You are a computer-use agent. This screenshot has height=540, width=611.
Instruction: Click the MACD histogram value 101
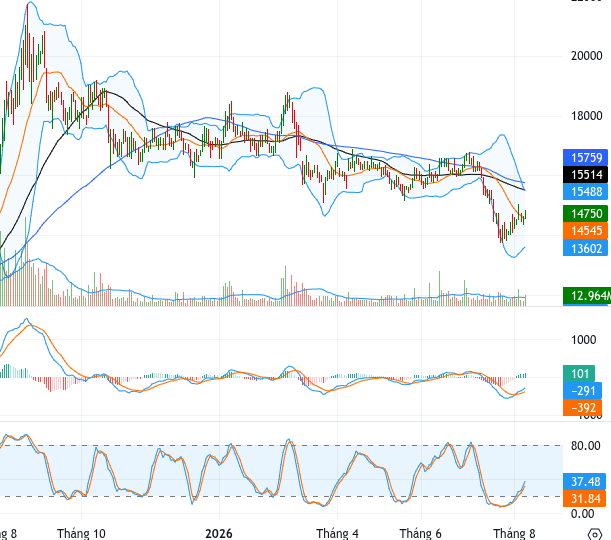(x=579, y=374)
